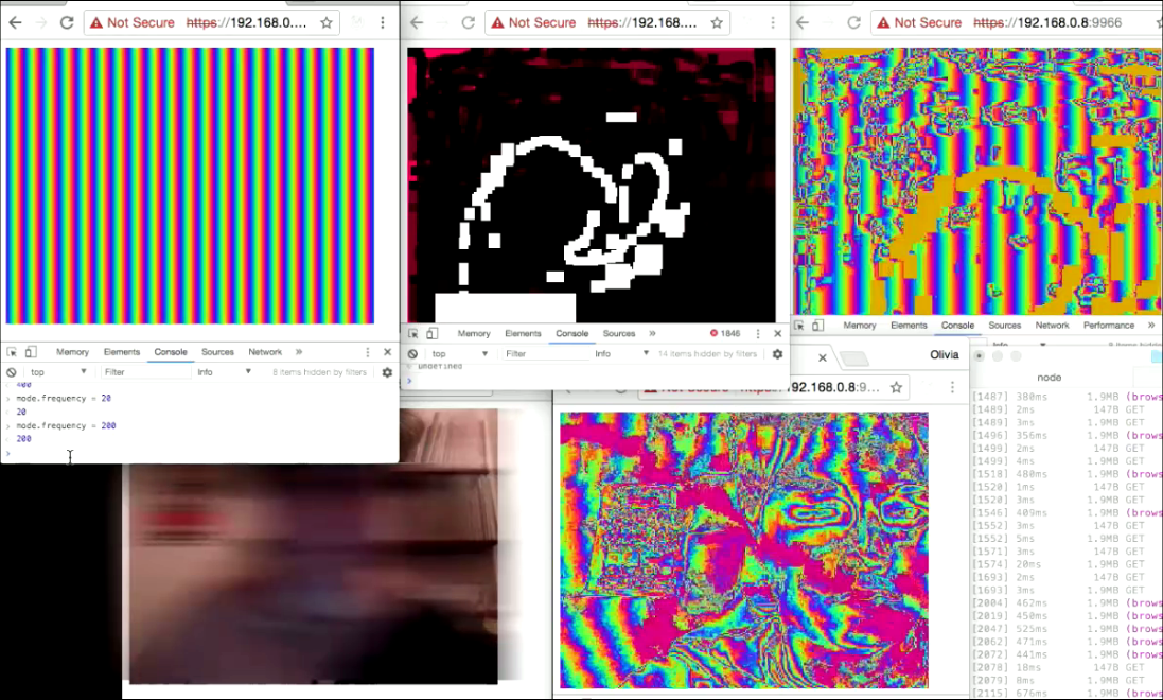Click the red error count 1846 badge

coord(727,333)
